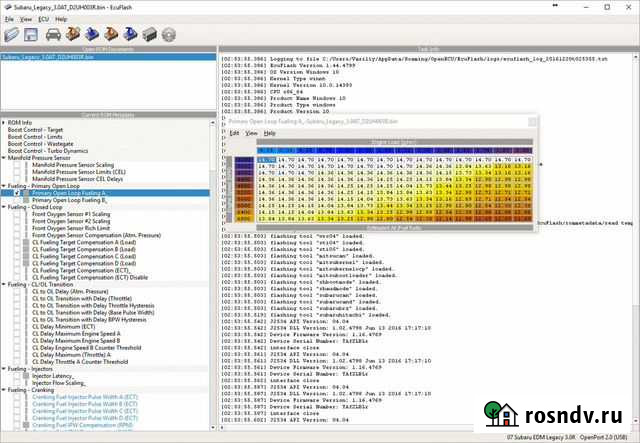Collapse the Manifold Pressure Sensor tree group
Screen dimensions: 640x443
click(4, 158)
